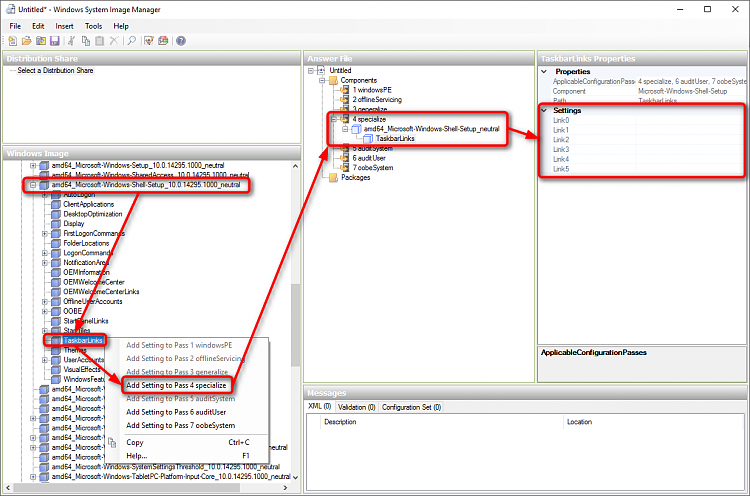Choose Add Setting to Pass 4 specialize
Image resolution: width=750 pixels, height=496 pixels.
pos(176,385)
